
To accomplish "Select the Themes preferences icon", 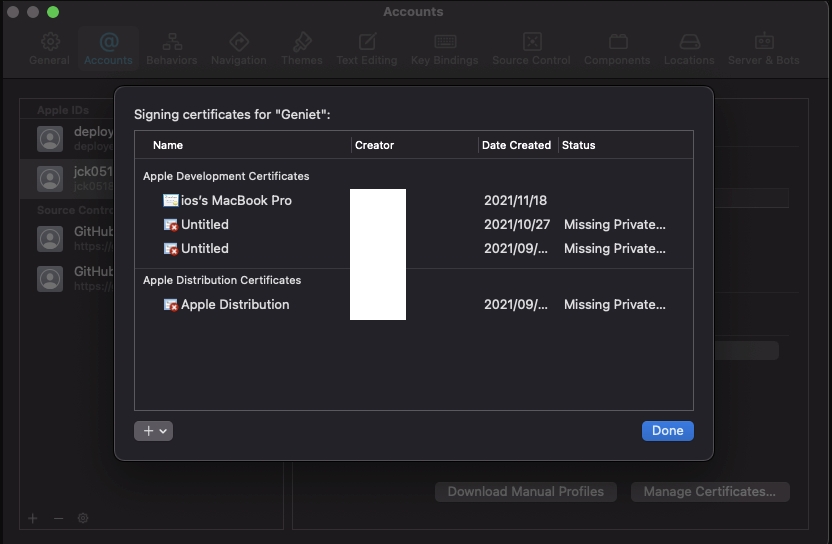I will 301,47.
